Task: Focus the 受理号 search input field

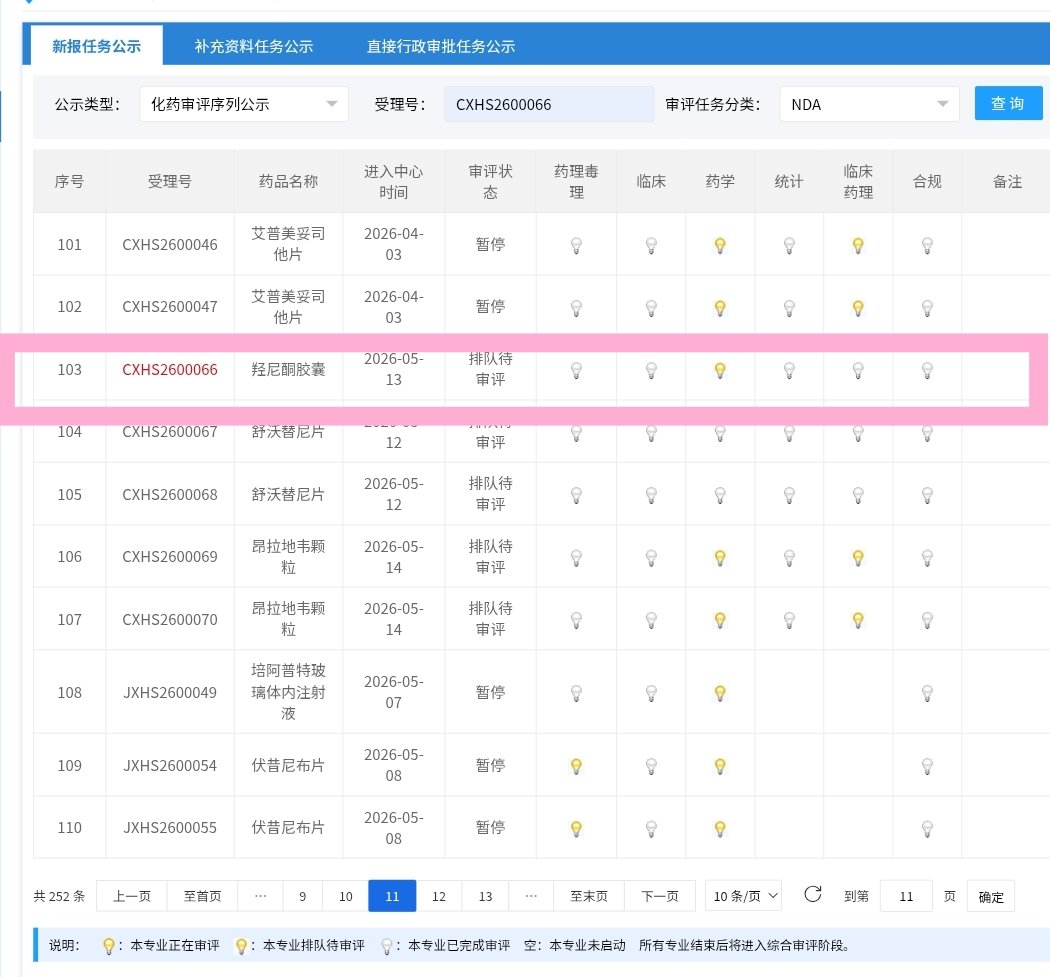Action: 549,104
